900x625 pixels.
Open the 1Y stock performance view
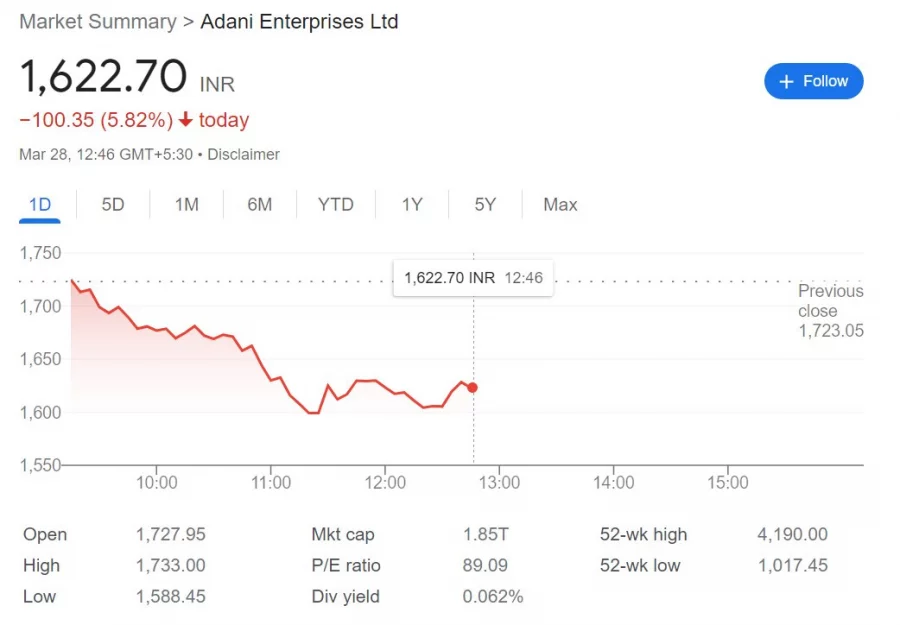point(412,204)
